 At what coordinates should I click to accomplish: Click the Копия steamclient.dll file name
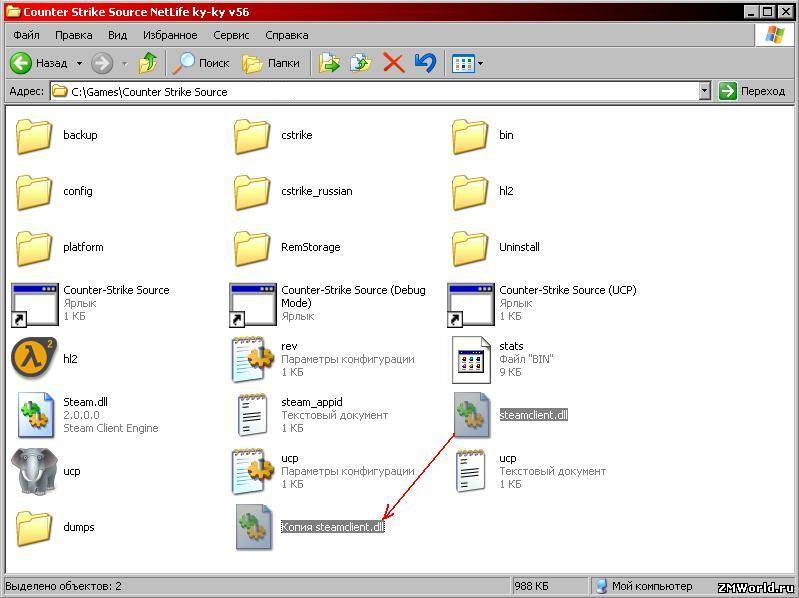pos(333,527)
